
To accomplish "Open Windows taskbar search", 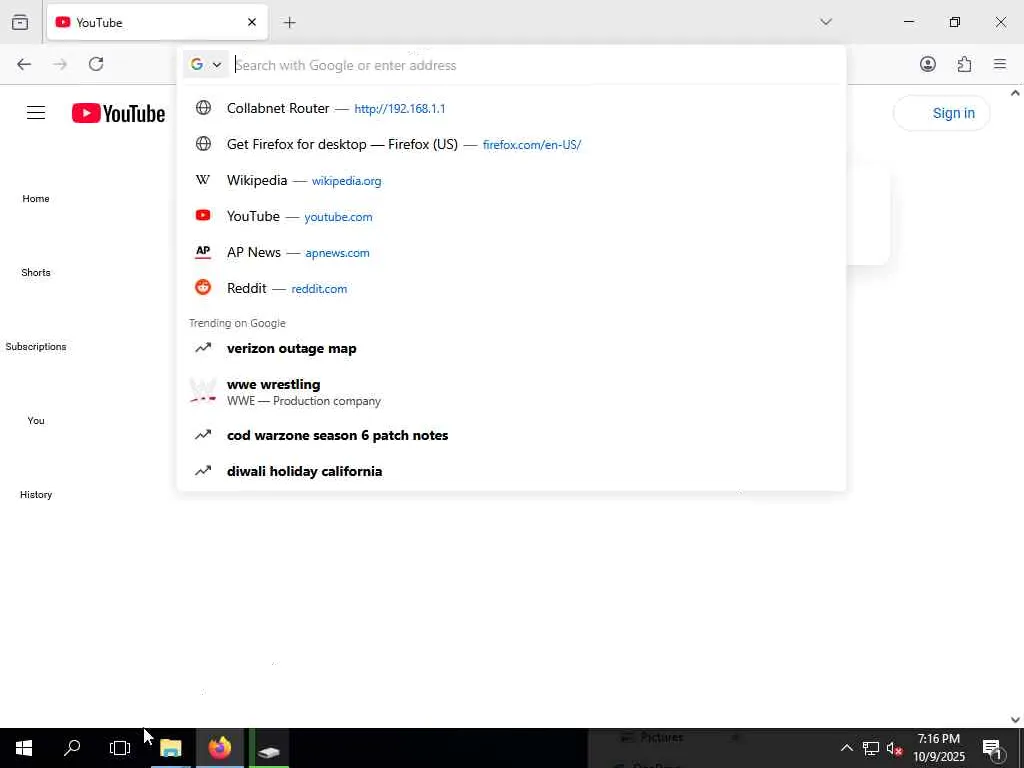I will coord(72,748).
